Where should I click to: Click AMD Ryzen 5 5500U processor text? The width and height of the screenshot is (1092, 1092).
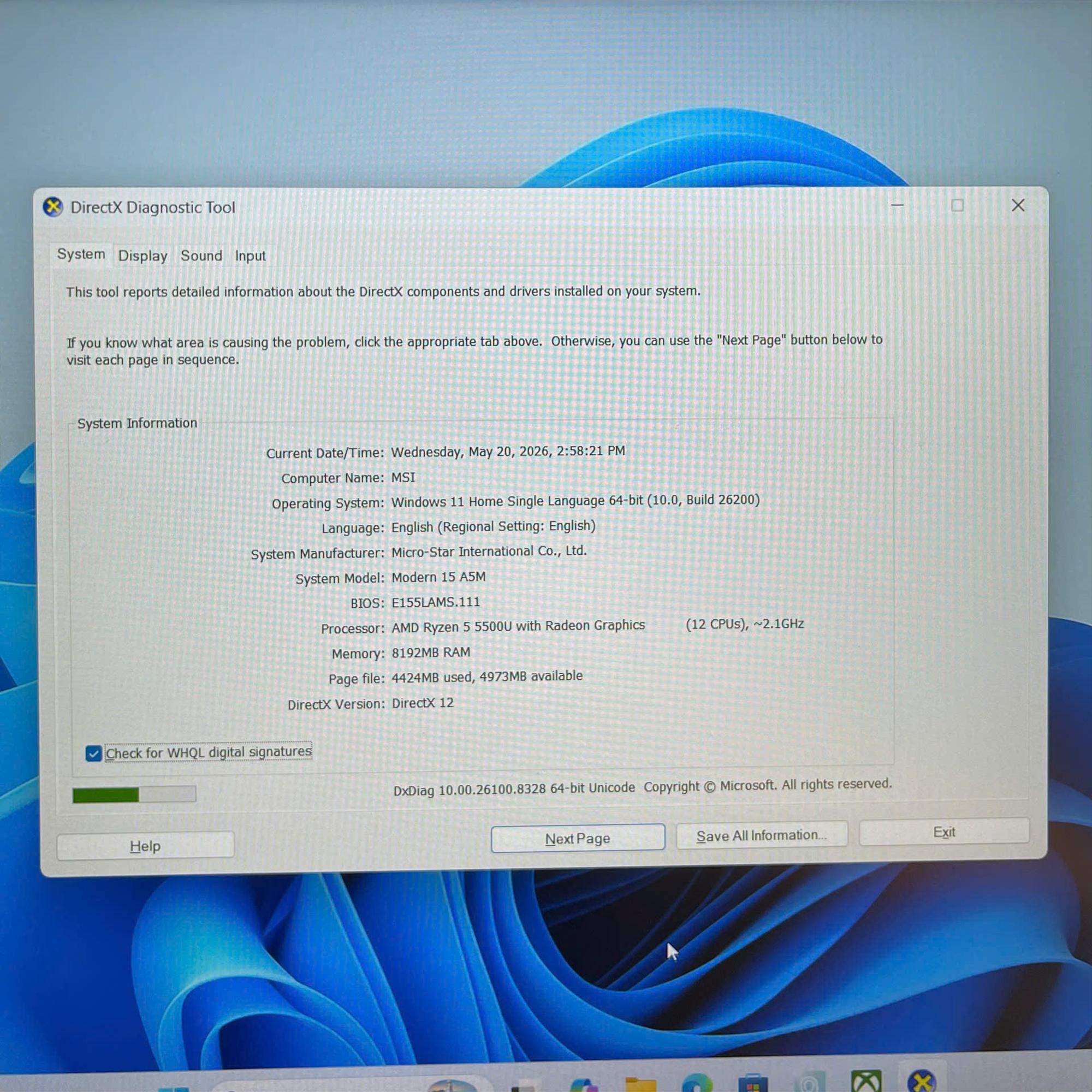tap(518, 626)
